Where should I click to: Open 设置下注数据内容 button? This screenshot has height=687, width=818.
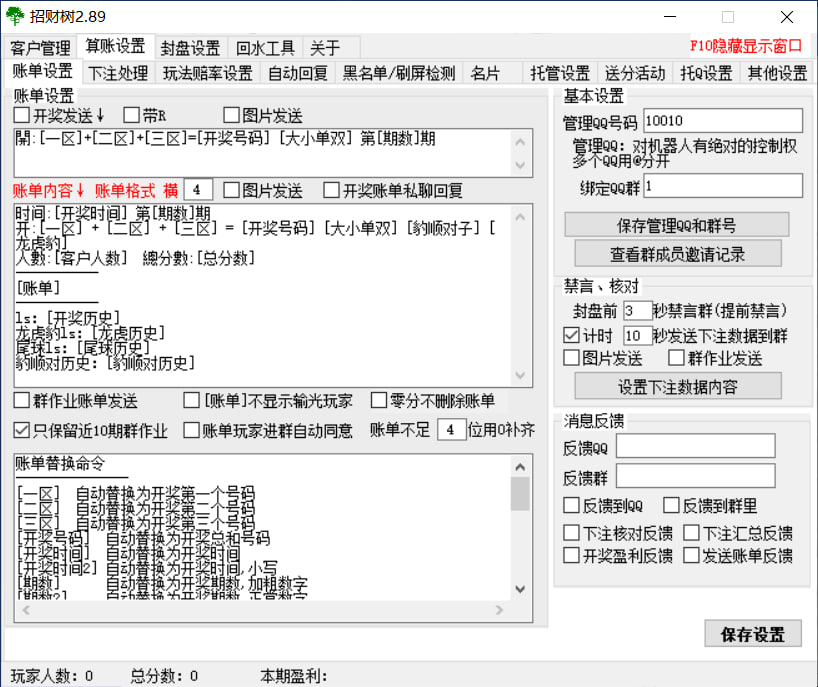tap(677, 386)
